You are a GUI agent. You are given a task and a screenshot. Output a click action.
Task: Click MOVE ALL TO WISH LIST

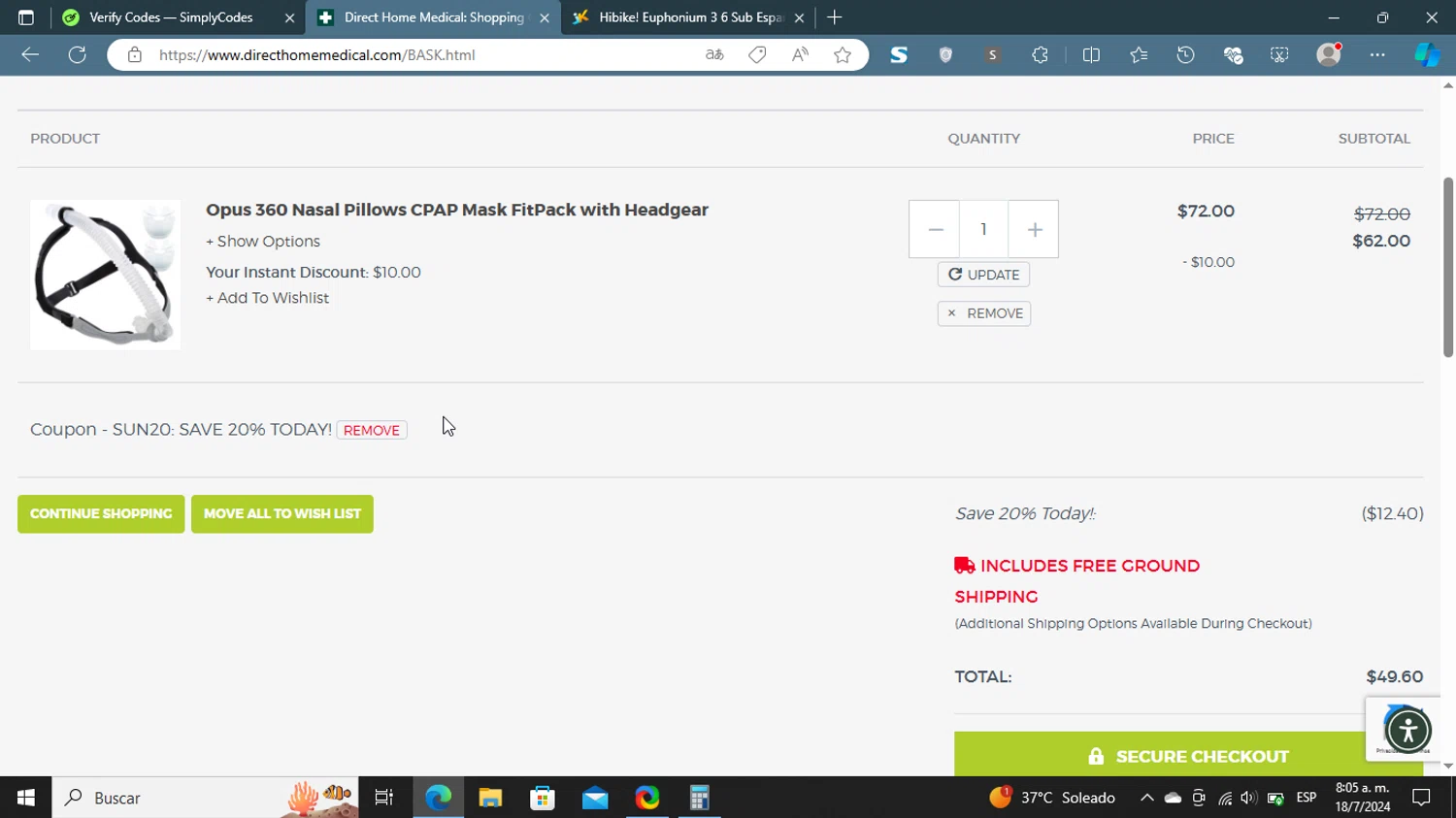(x=282, y=514)
